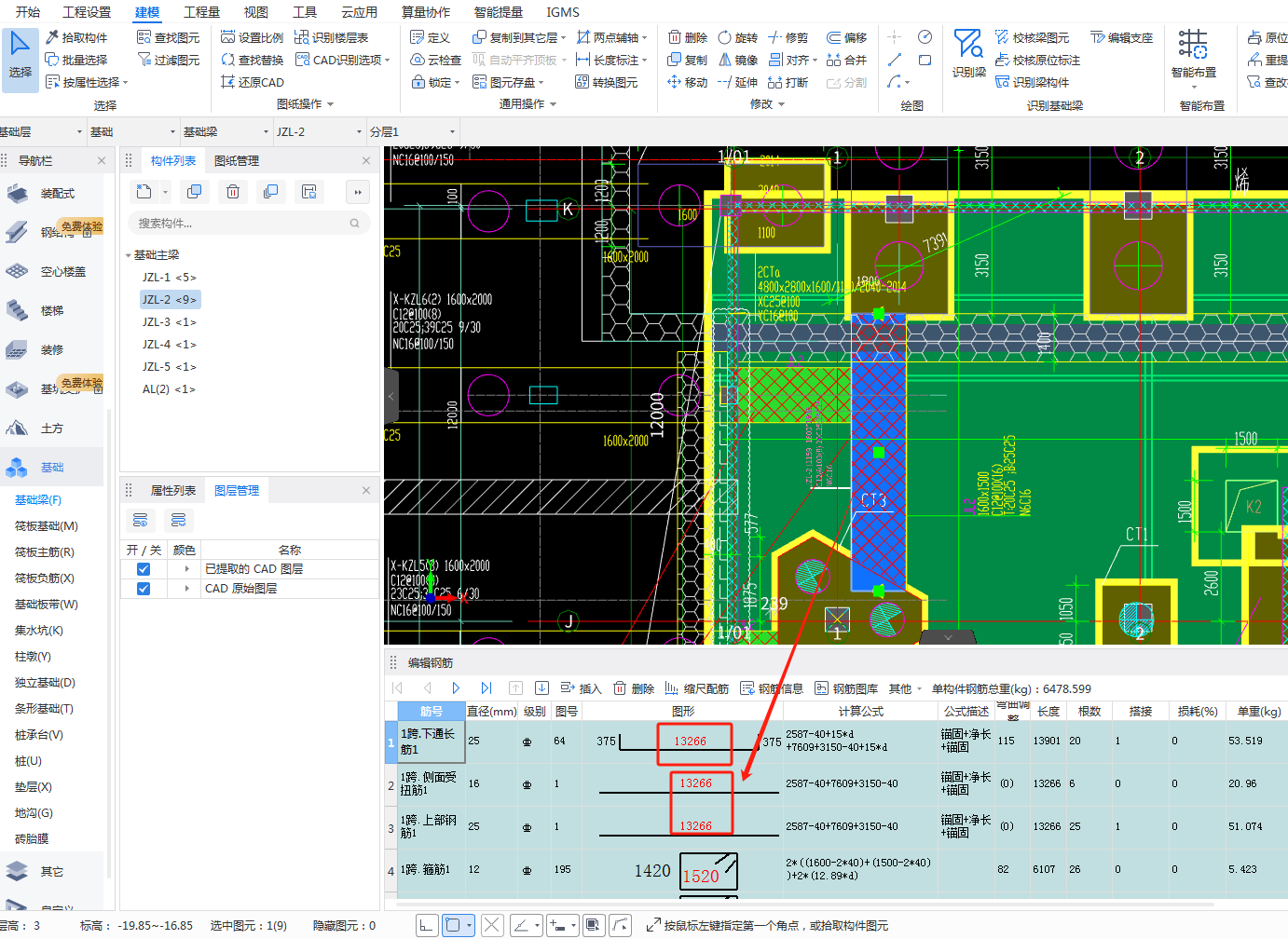Click 校核梁图元 tool

[x=1032, y=37]
